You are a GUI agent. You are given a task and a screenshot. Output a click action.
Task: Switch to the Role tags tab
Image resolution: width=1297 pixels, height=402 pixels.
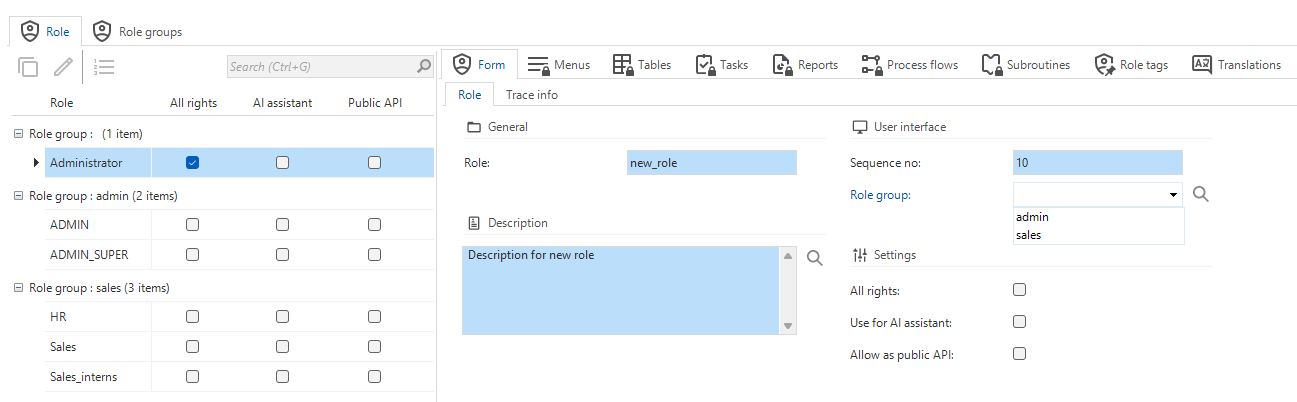click(x=1131, y=65)
